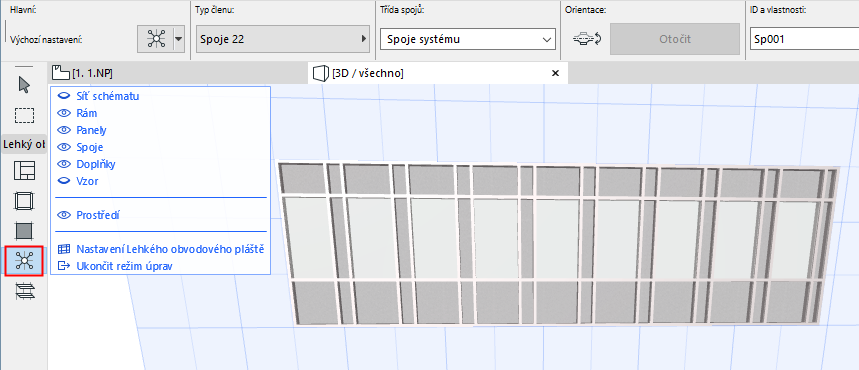Click the Lehký obvodový plášť settings icon

[x=64, y=249]
